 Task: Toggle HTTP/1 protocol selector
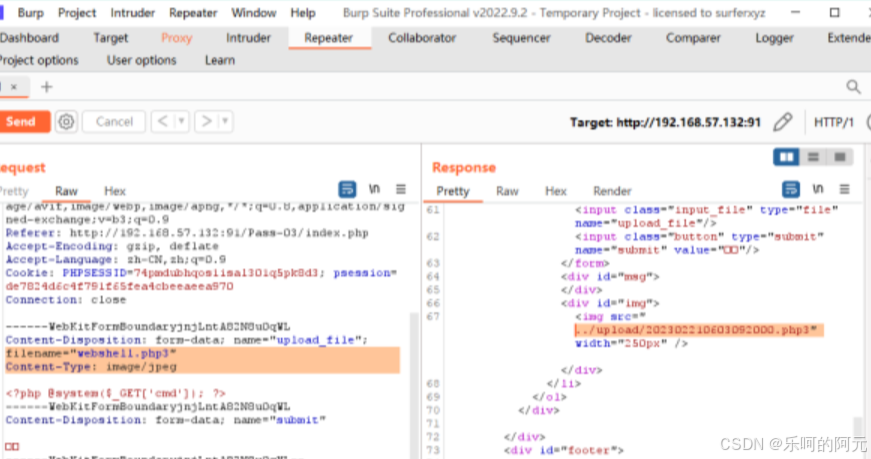tap(833, 122)
